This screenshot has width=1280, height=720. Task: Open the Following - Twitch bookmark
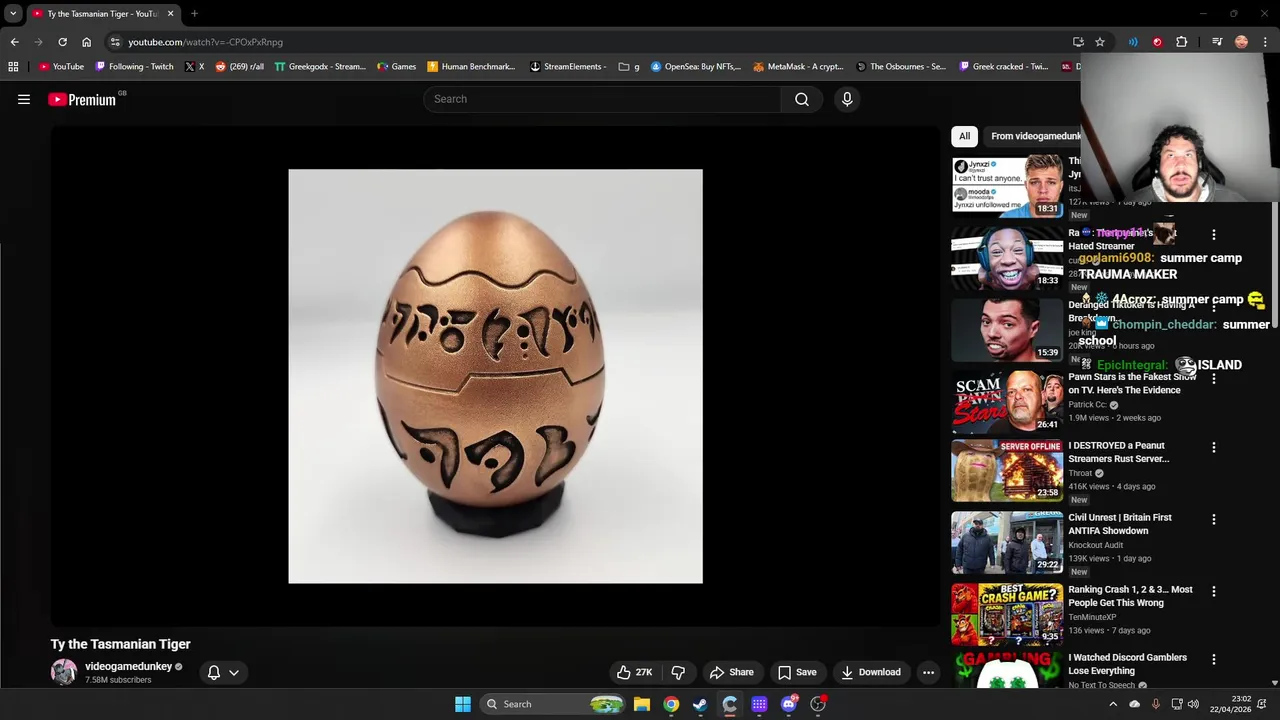click(x=134, y=67)
